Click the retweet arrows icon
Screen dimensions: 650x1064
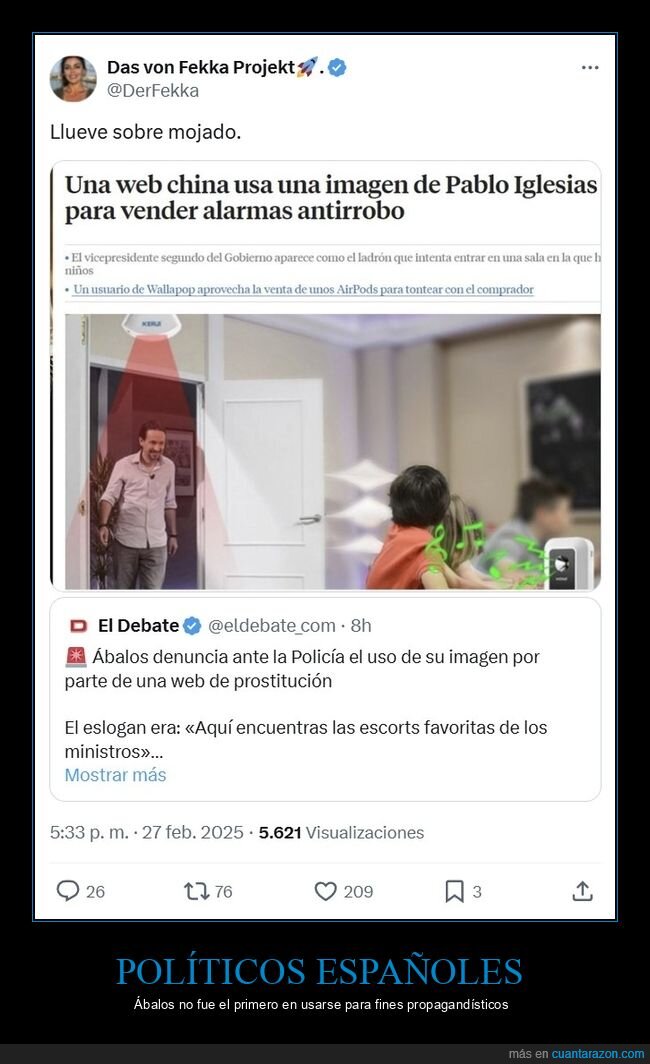pos(196,891)
